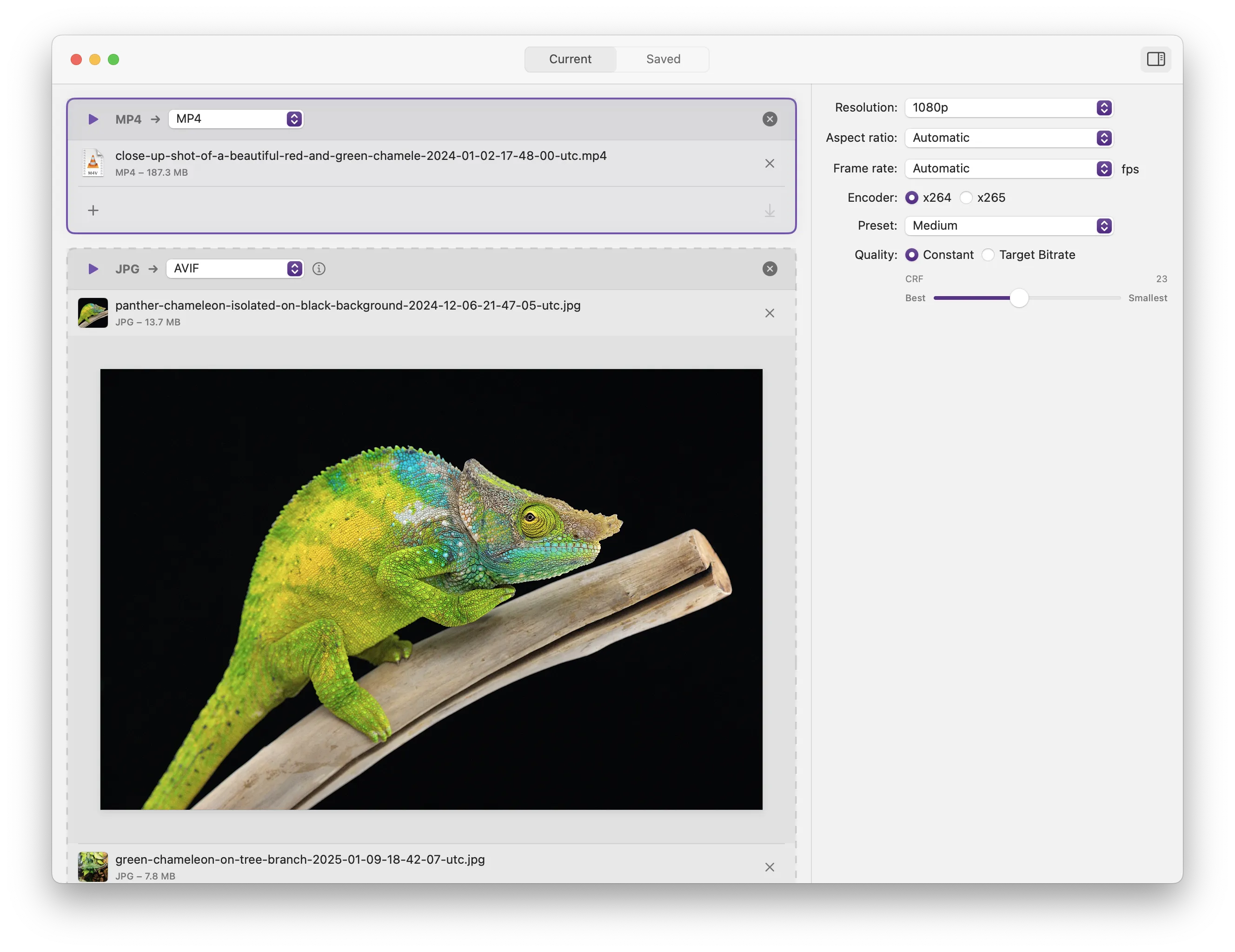Click the 'JPG – 7.8 MB' size label
Screen dimensions: 1235x952
146,876
